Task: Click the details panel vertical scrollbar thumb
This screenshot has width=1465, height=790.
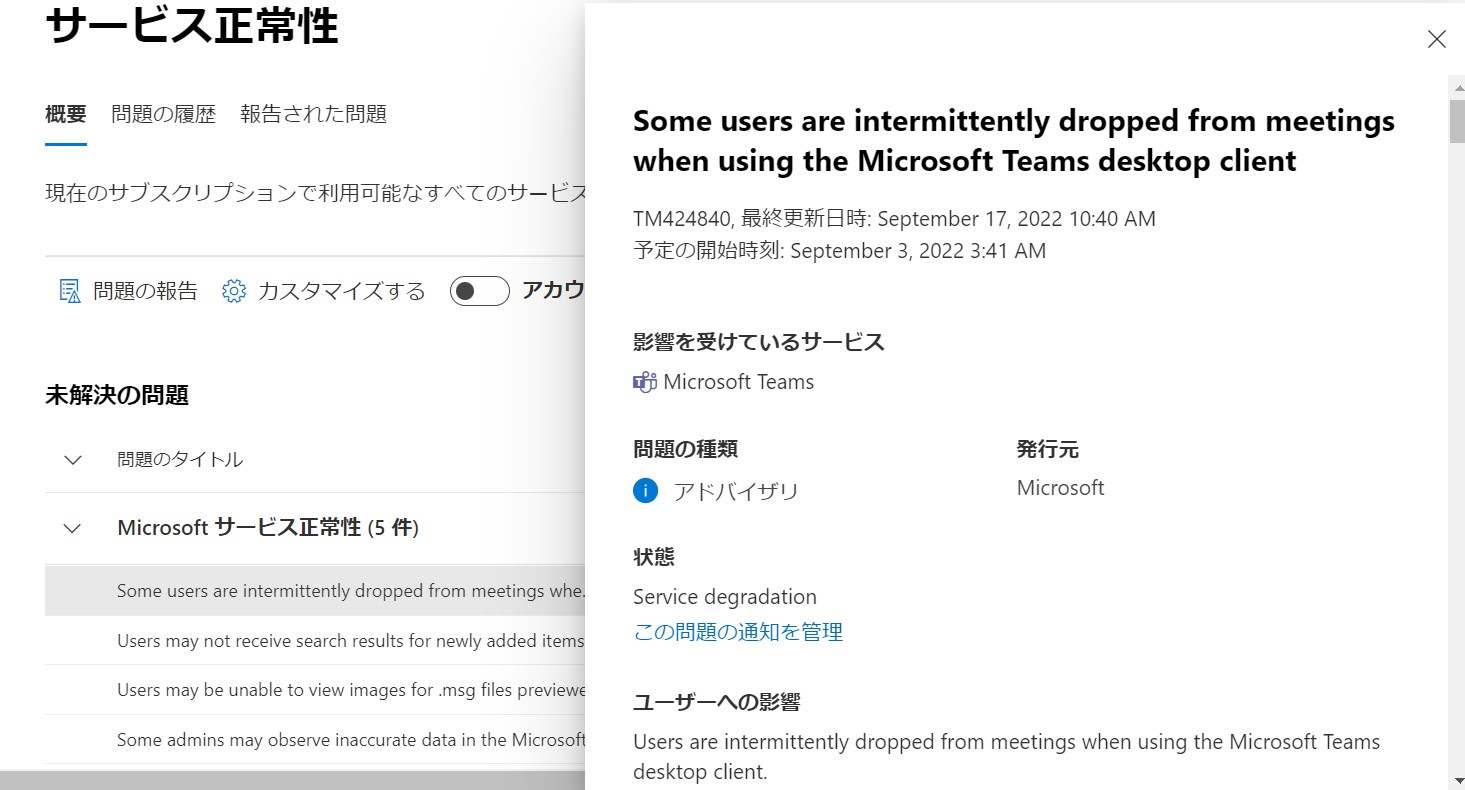Action: coord(1457,120)
